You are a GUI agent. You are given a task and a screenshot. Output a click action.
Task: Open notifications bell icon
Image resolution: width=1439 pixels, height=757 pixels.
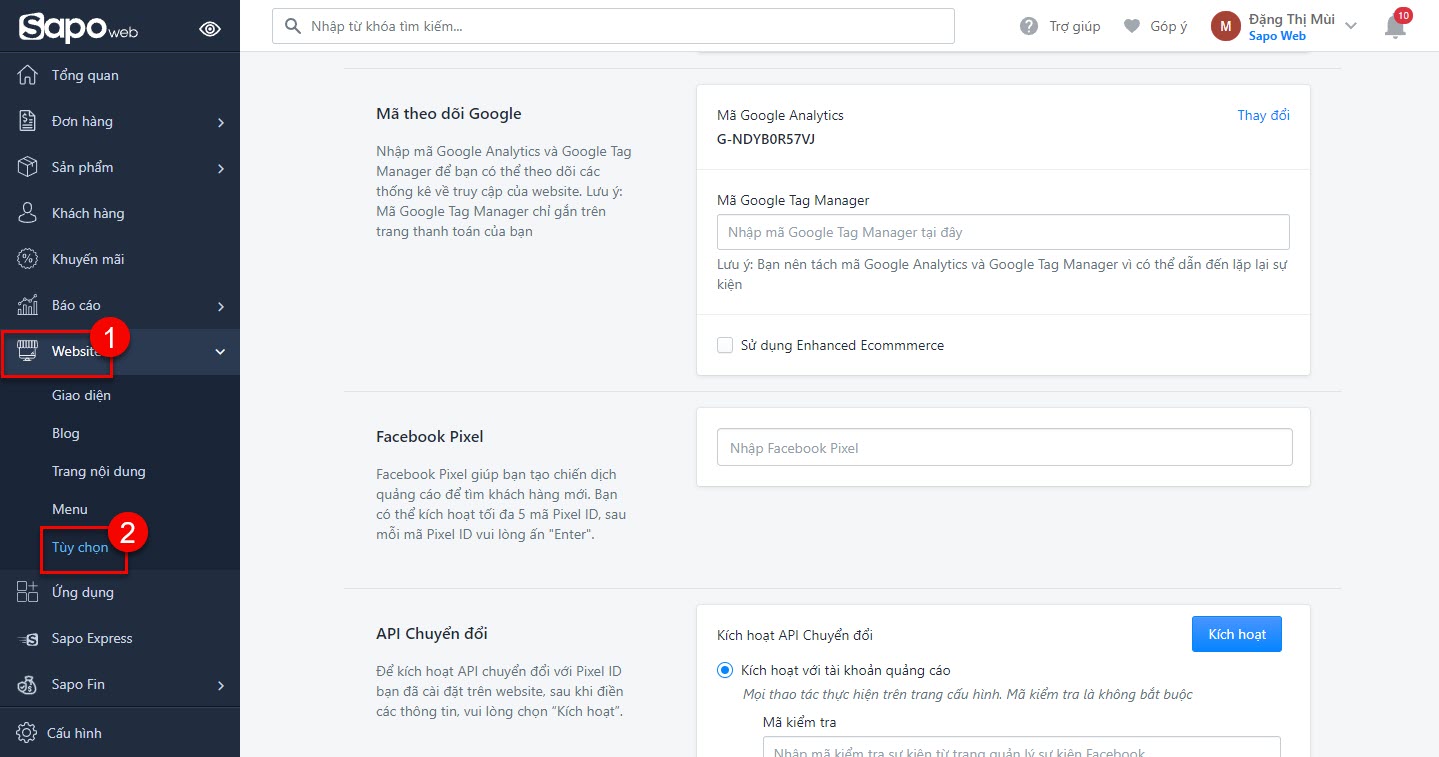point(1395,27)
